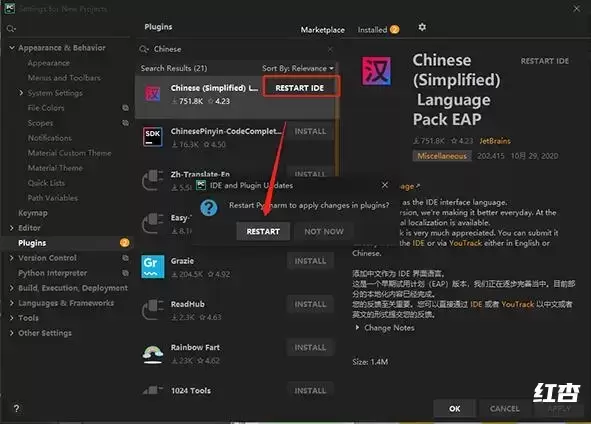Viewport: 591px width, 424px height.
Task: Click the settings search magnifier icon
Action: 11,29
